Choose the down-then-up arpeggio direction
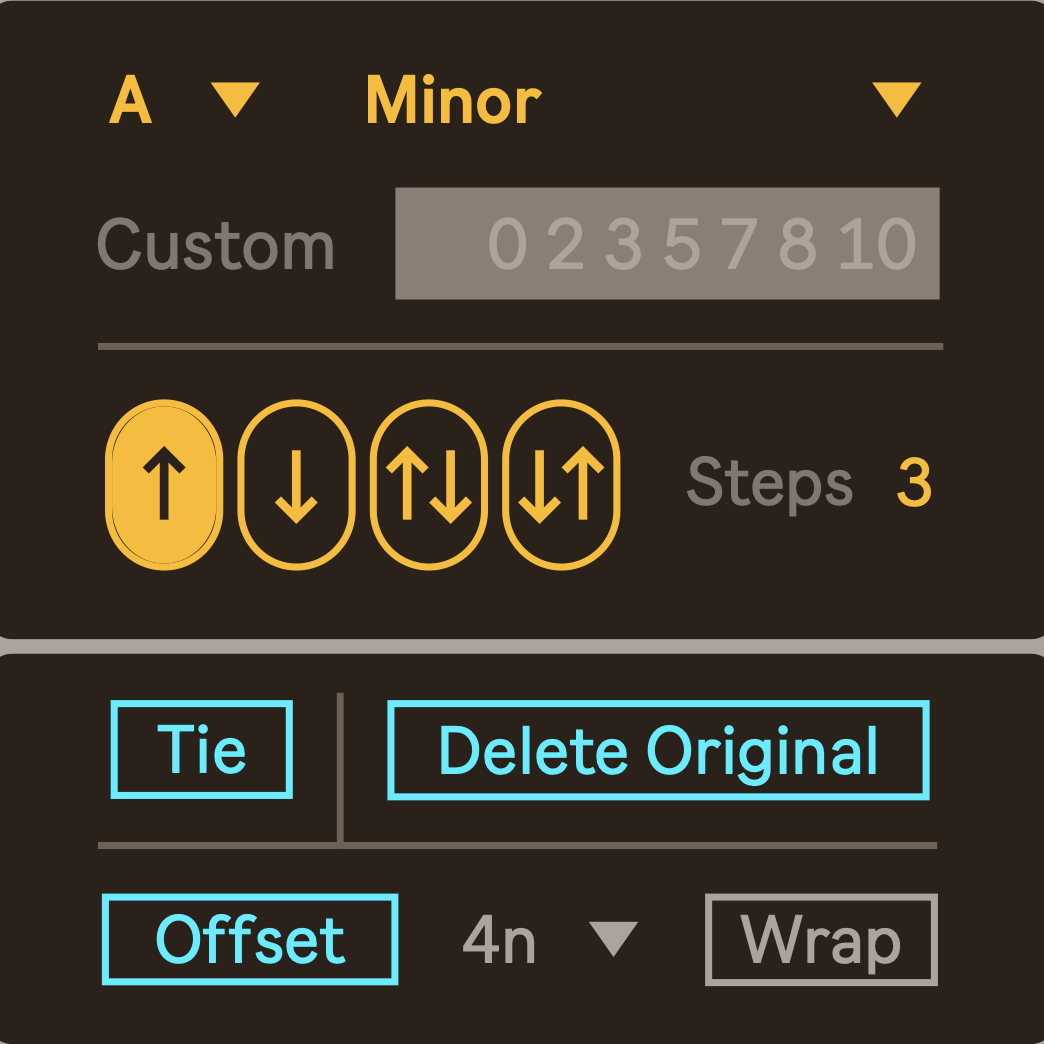The height and width of the screenshot is (1044, 1044). tap(561, 485)
